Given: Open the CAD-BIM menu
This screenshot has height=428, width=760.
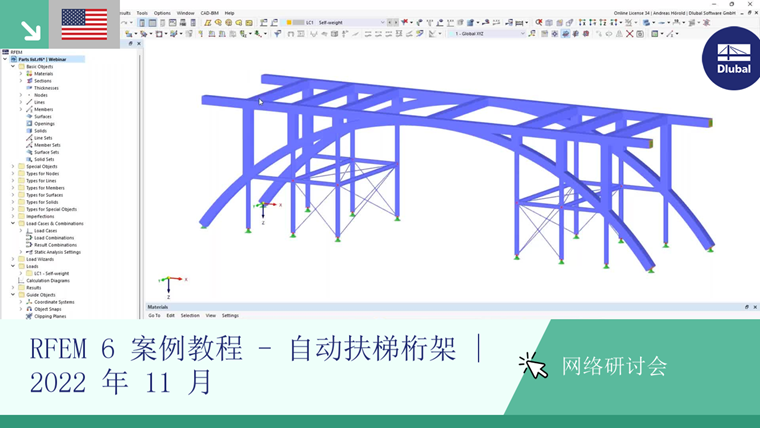Looking at the screenshot, I should [209, 13].
